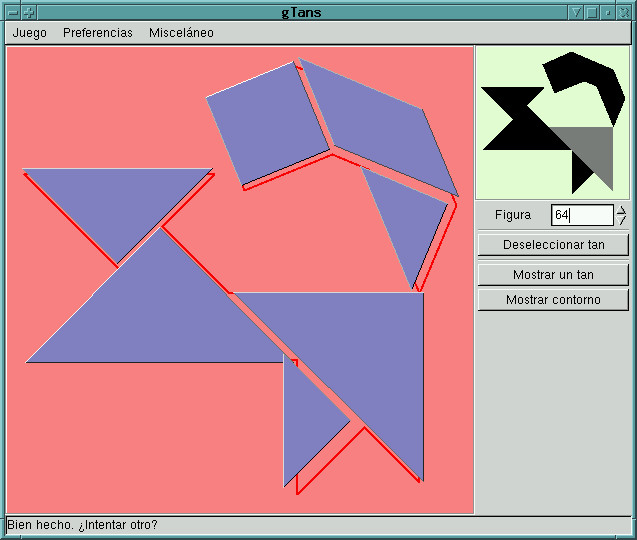Click the status bar message text

pyautogui.click(x=82, y=525)
